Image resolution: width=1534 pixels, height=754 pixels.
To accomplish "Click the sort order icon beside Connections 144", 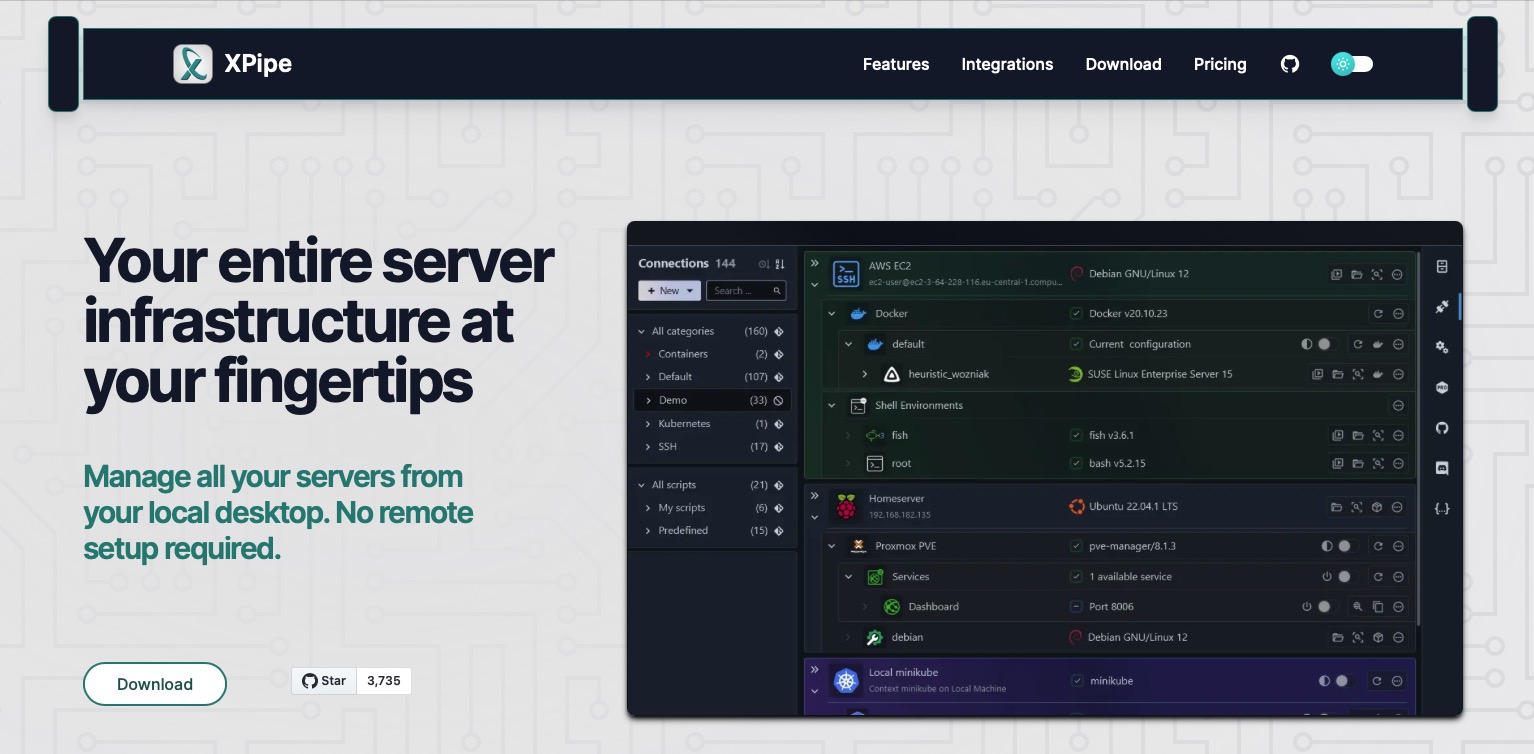I will click(x=780, y=264).
